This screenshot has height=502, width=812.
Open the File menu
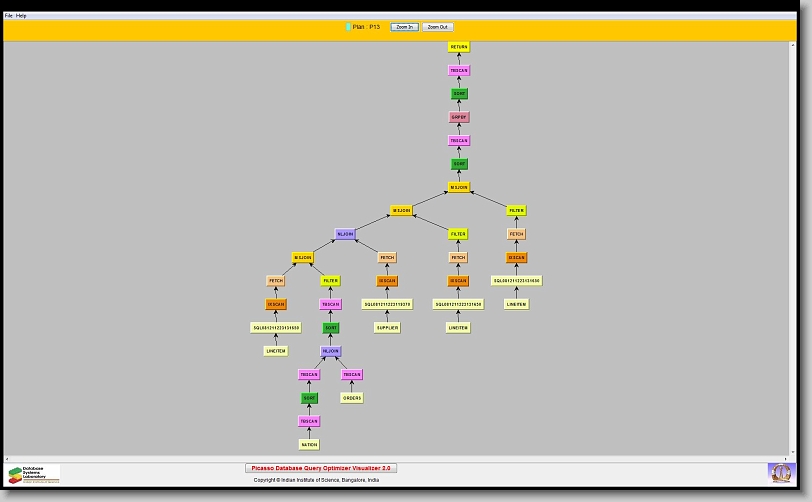tap(9, 16)
